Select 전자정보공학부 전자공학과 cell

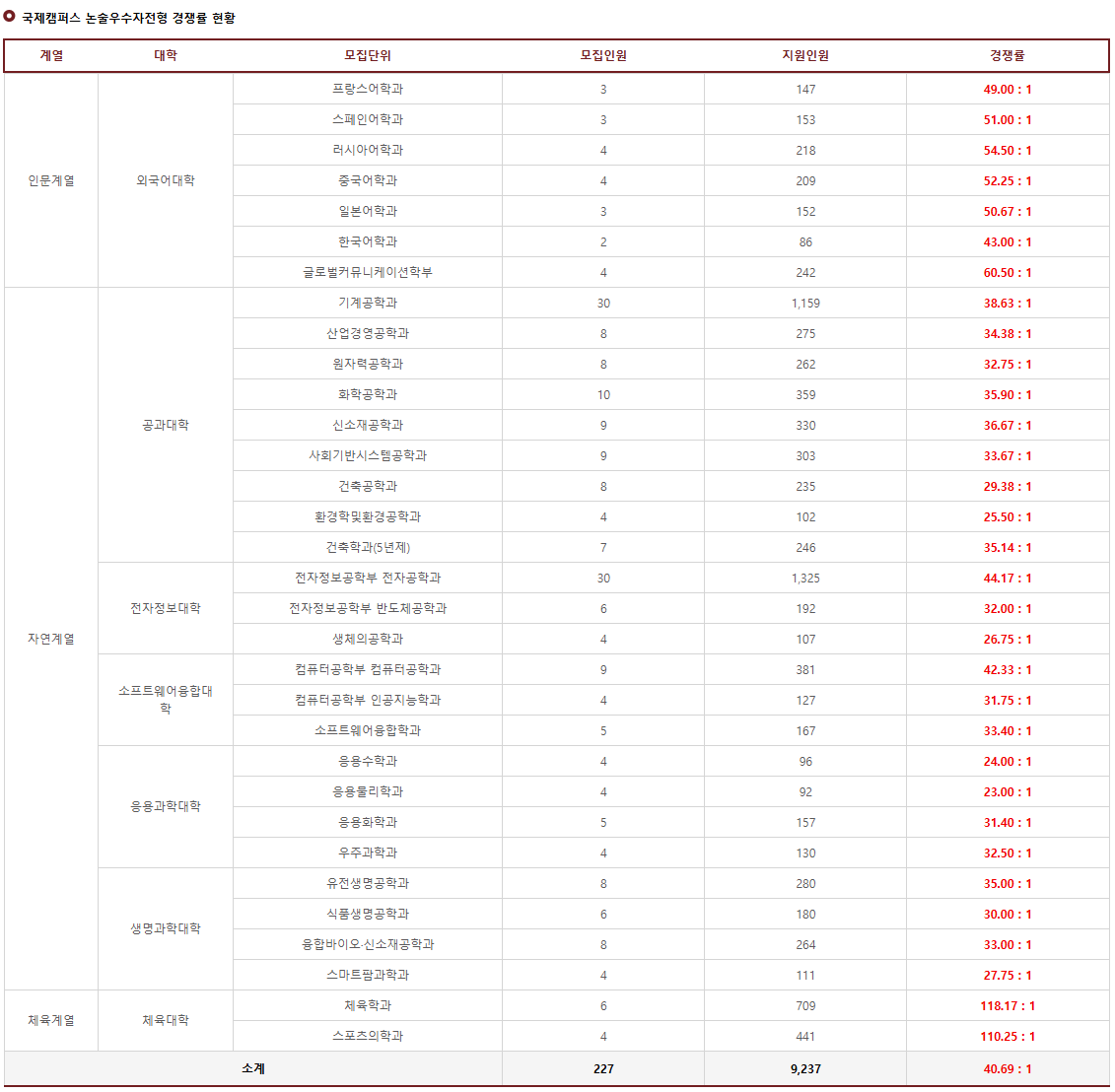pyautogui.click(x=368, y=578)
